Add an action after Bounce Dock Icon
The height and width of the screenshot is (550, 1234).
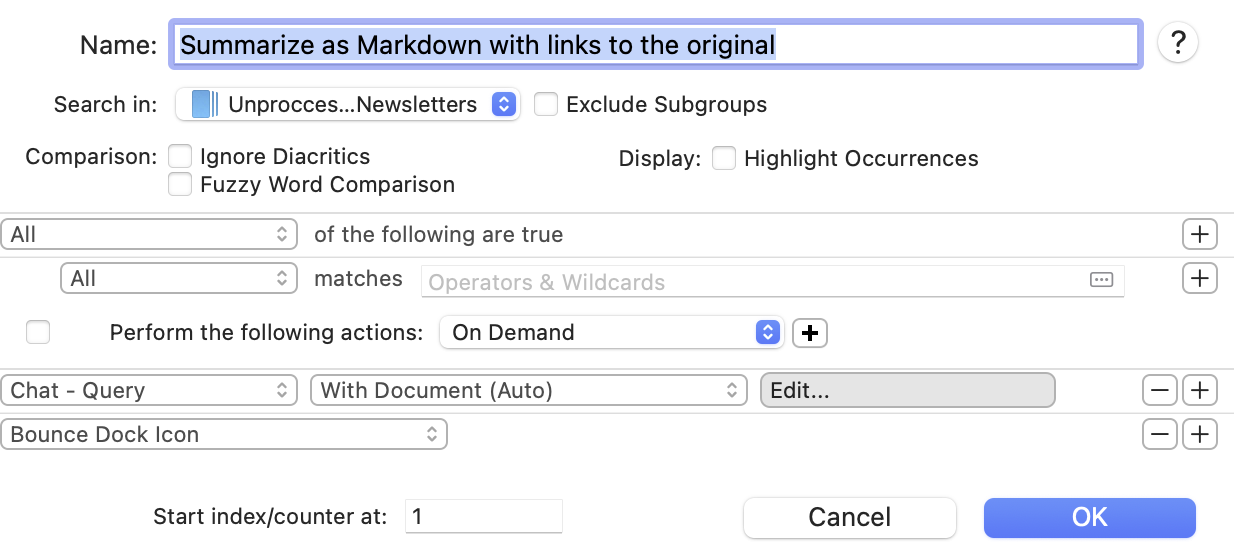point(1199,434)
